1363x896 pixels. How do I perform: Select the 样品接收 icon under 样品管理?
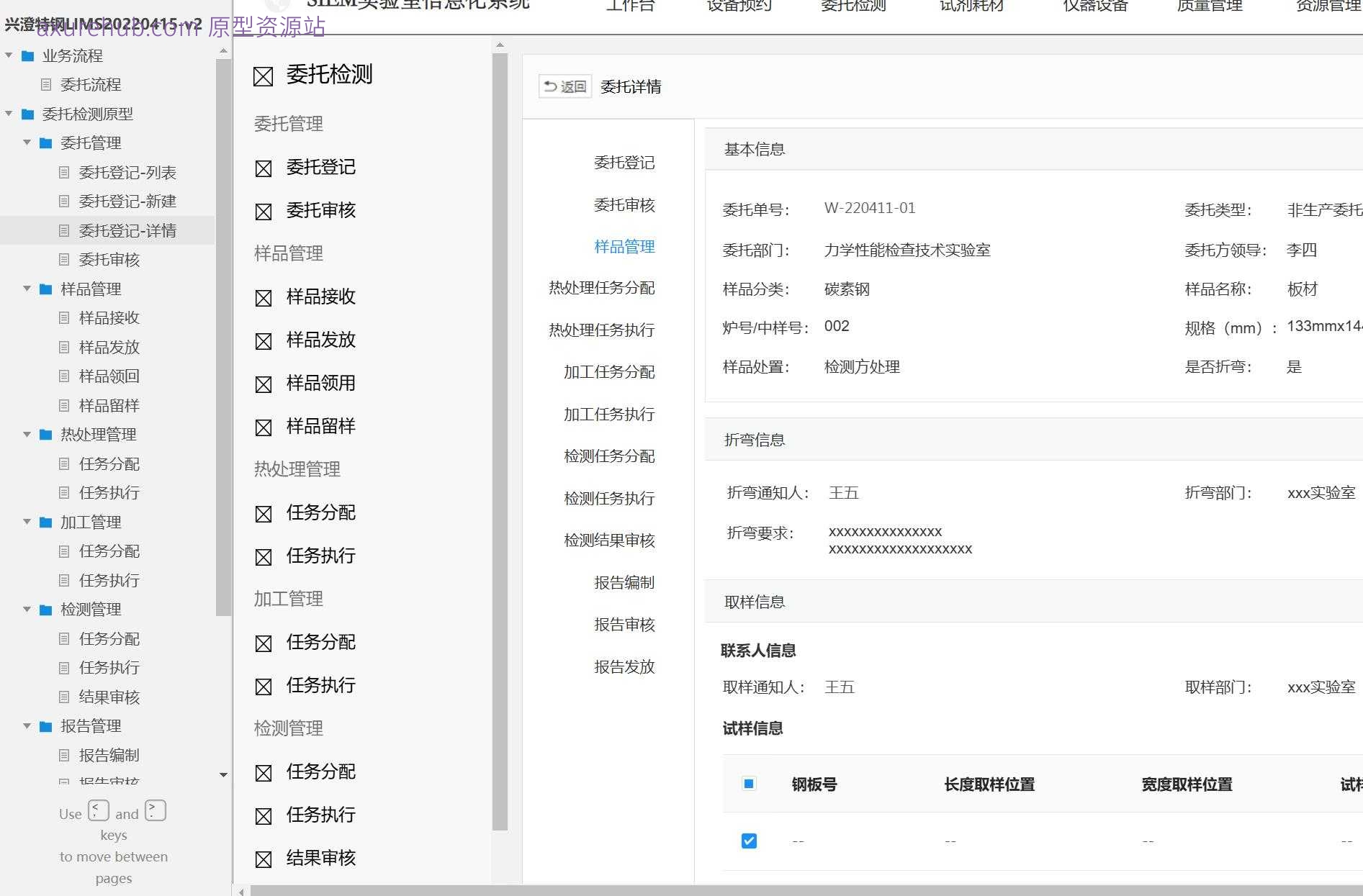coord(263,297)
